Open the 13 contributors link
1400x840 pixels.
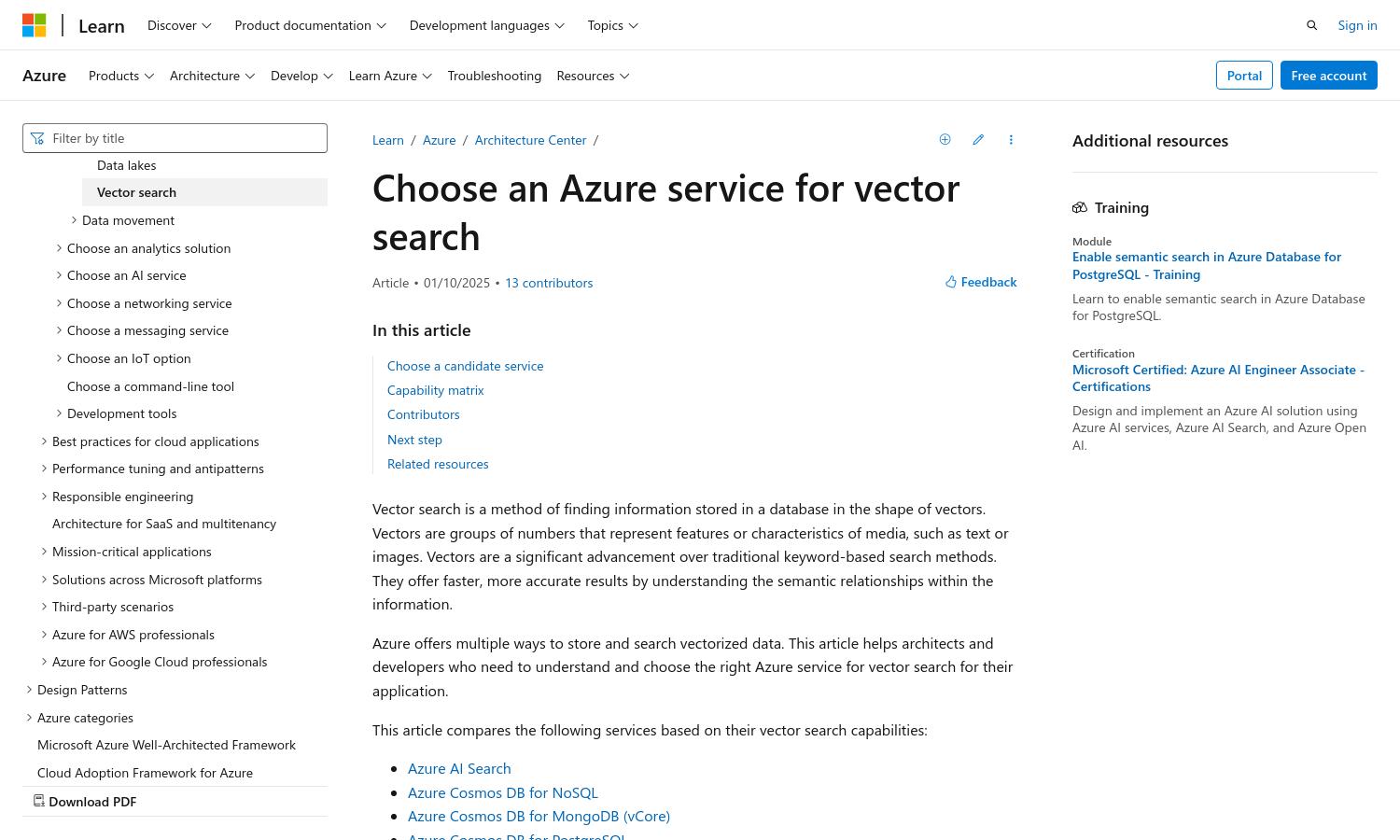coord(549,283)
